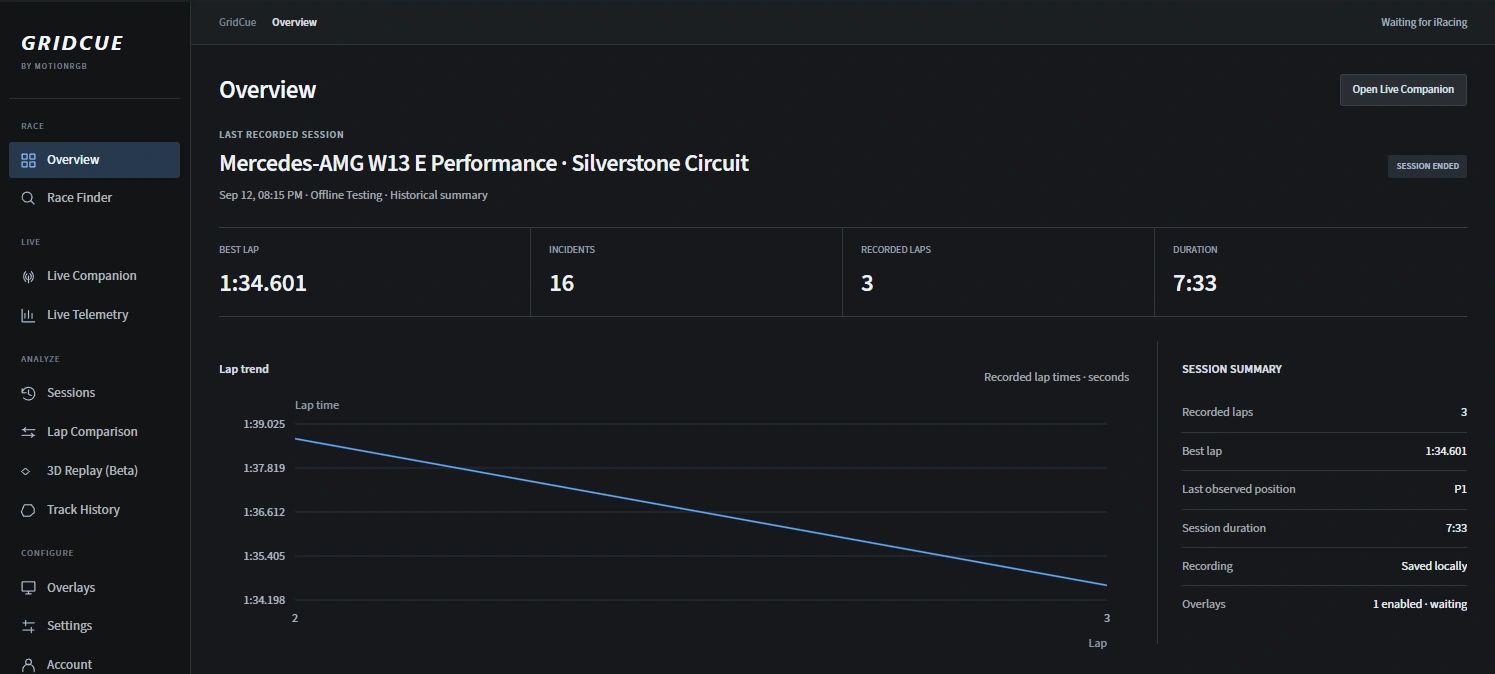1495x674 pixels.
Task: Click the Track History icon
Action: (x=28, y=510)
